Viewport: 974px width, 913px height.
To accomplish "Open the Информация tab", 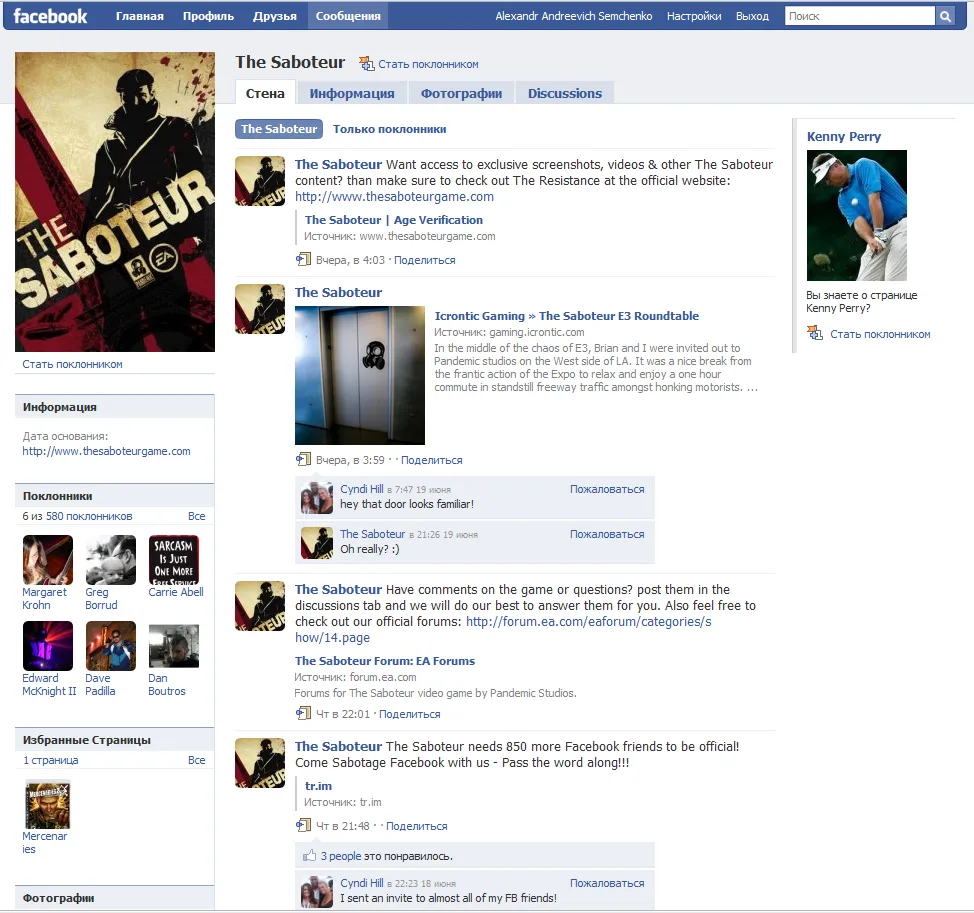I will (x=352, y=93).
